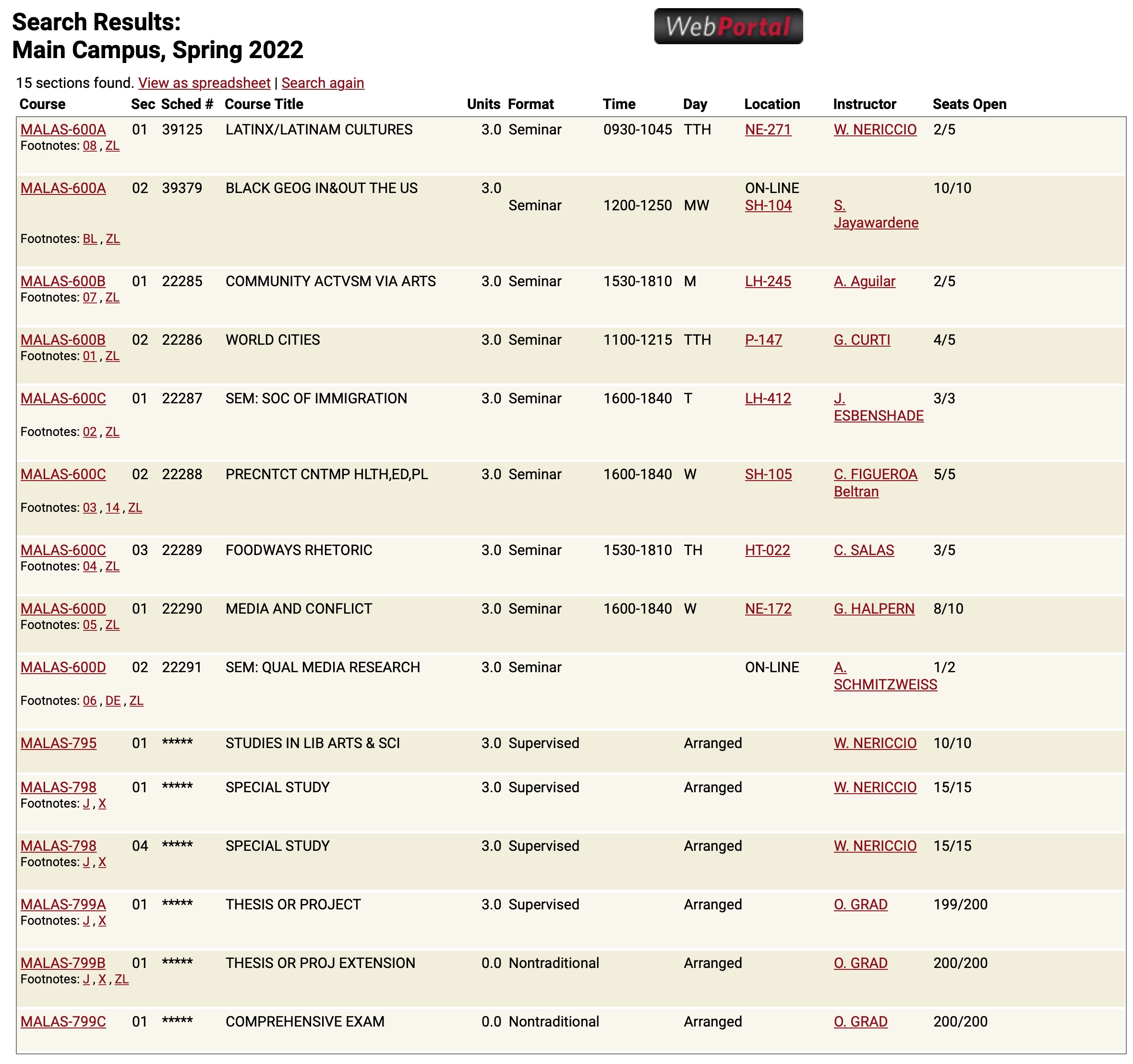Screen dimensions: 1133x1064
Task: Open location SH-104 for BLACK GEOG course
Action: (x=767, y=205)
